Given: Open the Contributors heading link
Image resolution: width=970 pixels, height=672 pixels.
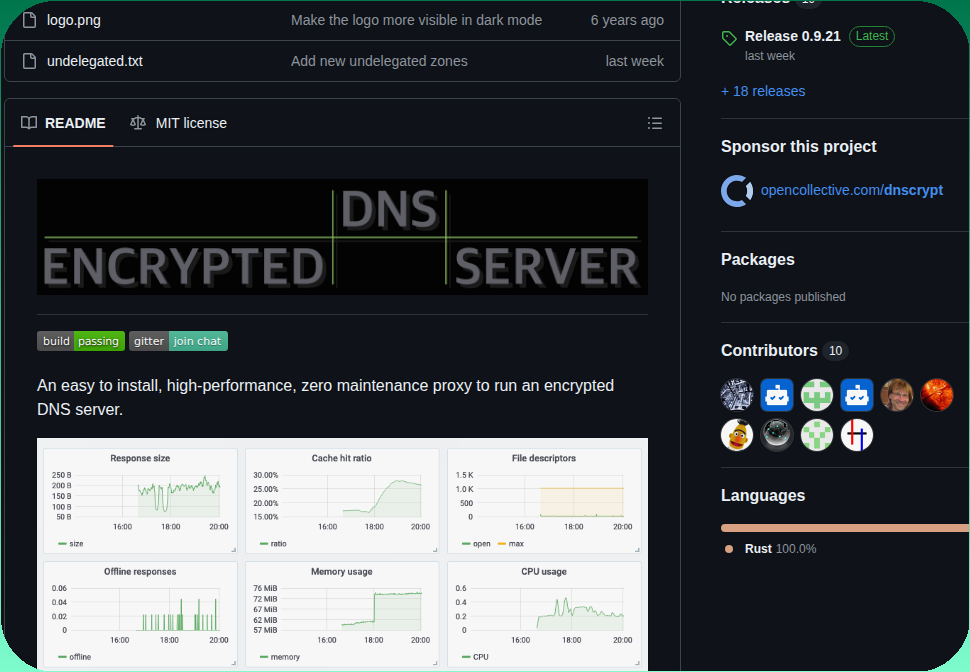Looking at the screenshot, I should pos(769,350).
